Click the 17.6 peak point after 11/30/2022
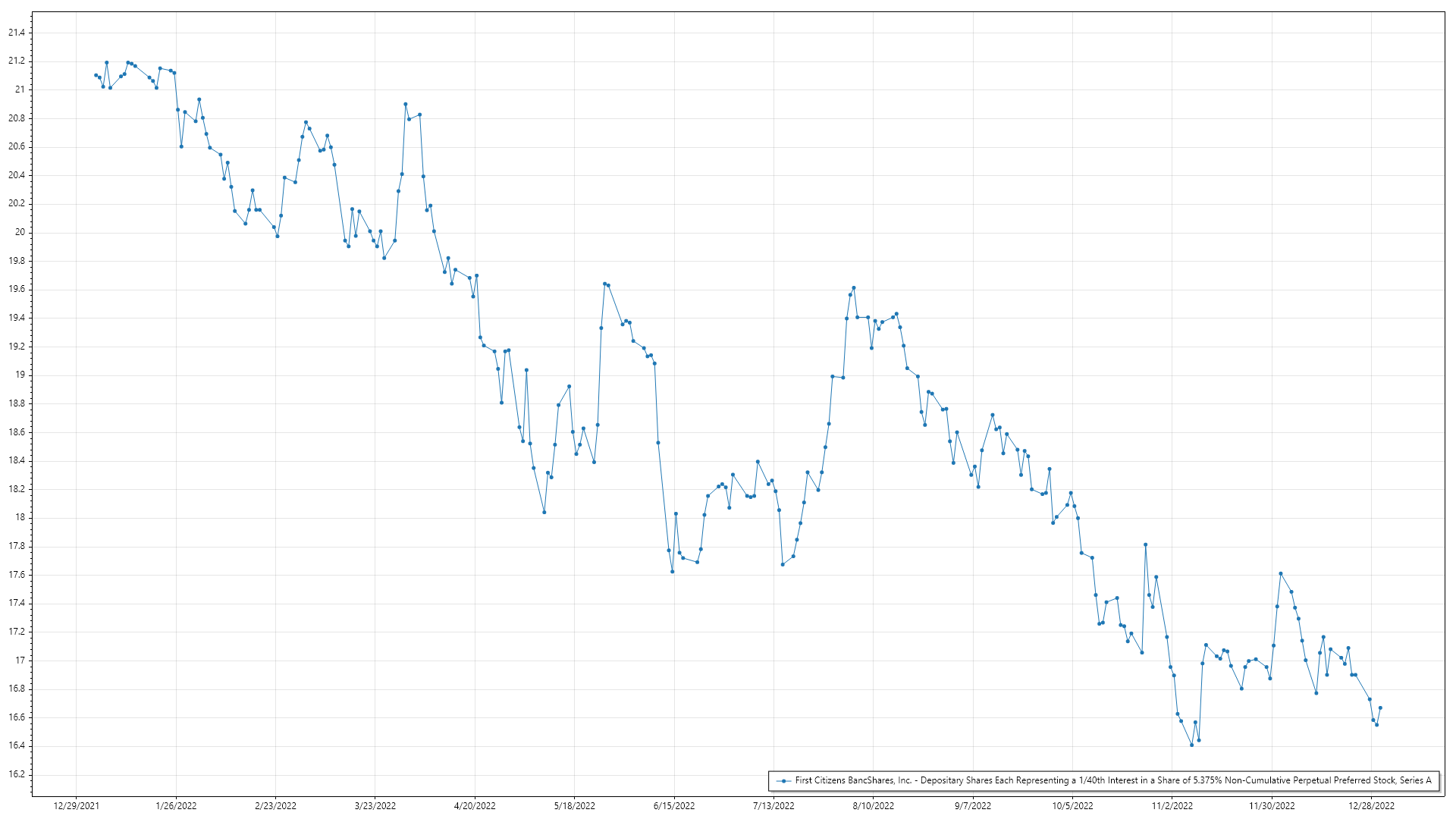Image resolution: width=1456 pixels, height=819 pixels. 1280,573
